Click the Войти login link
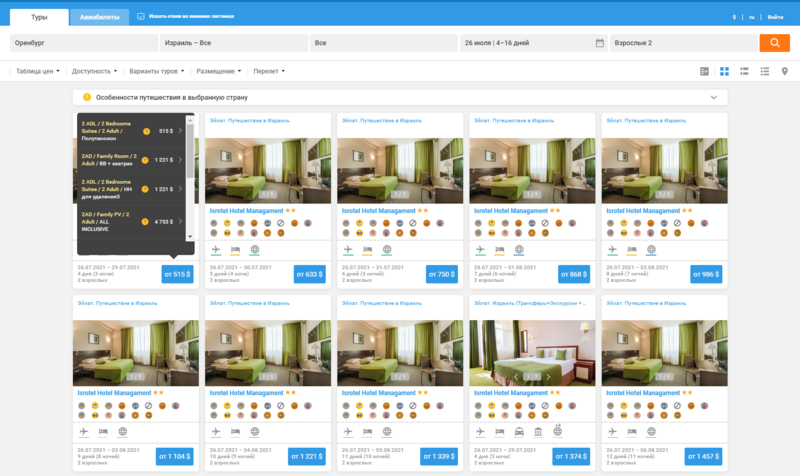This screenshot has height=476, width=800. coord(775,17)
